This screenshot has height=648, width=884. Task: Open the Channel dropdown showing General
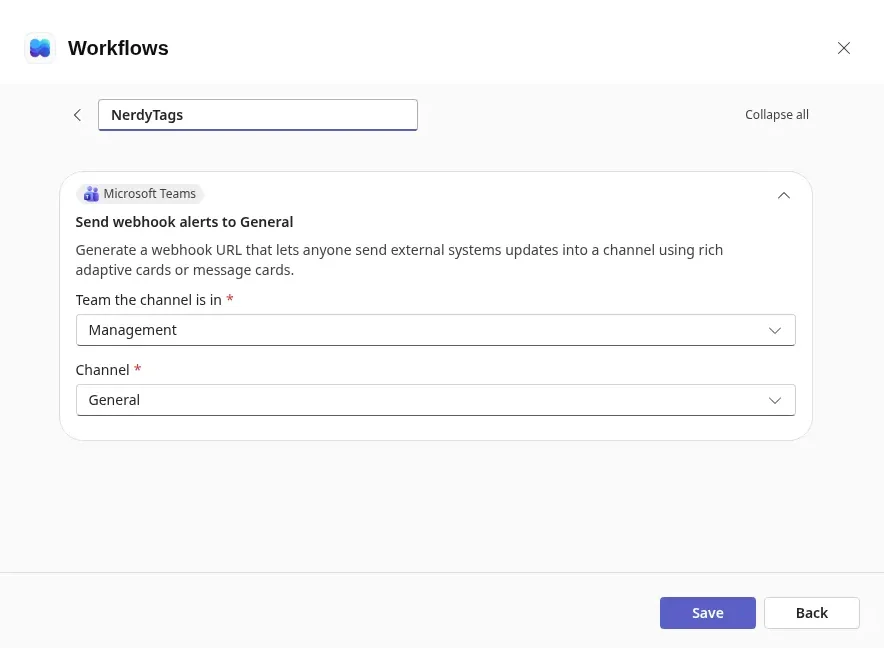point(435,400)
